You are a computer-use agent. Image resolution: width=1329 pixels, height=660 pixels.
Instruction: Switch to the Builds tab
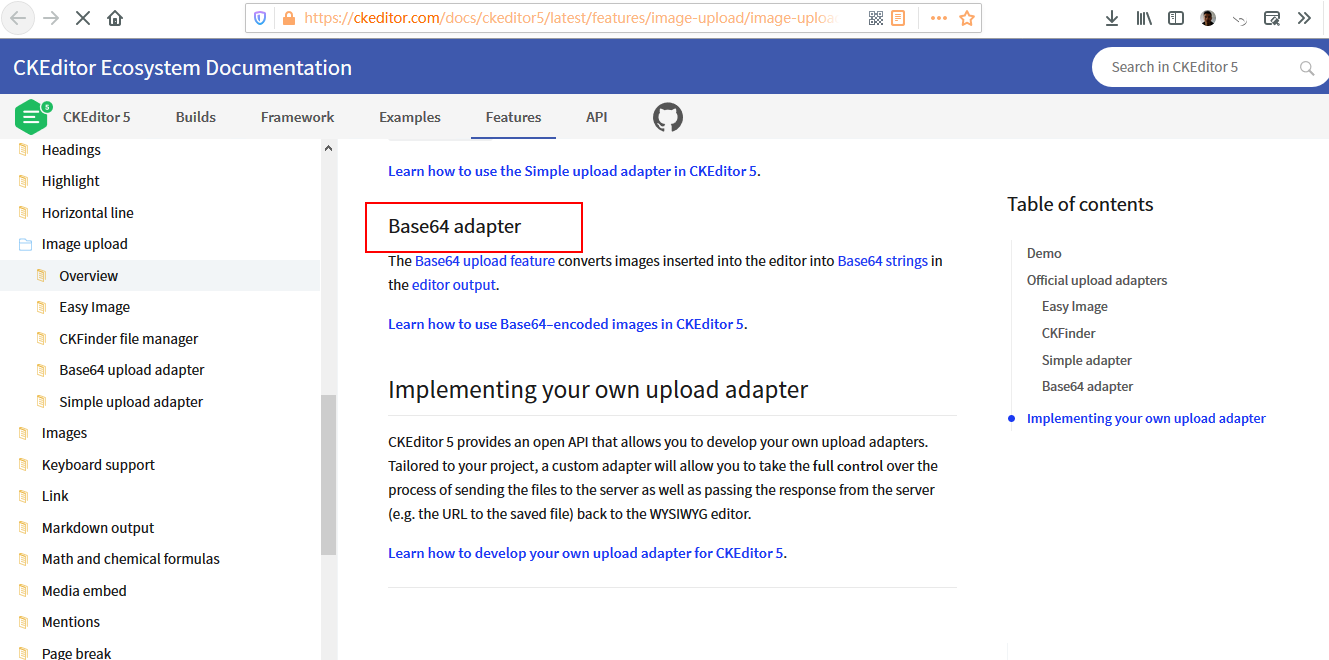point(196,117)
